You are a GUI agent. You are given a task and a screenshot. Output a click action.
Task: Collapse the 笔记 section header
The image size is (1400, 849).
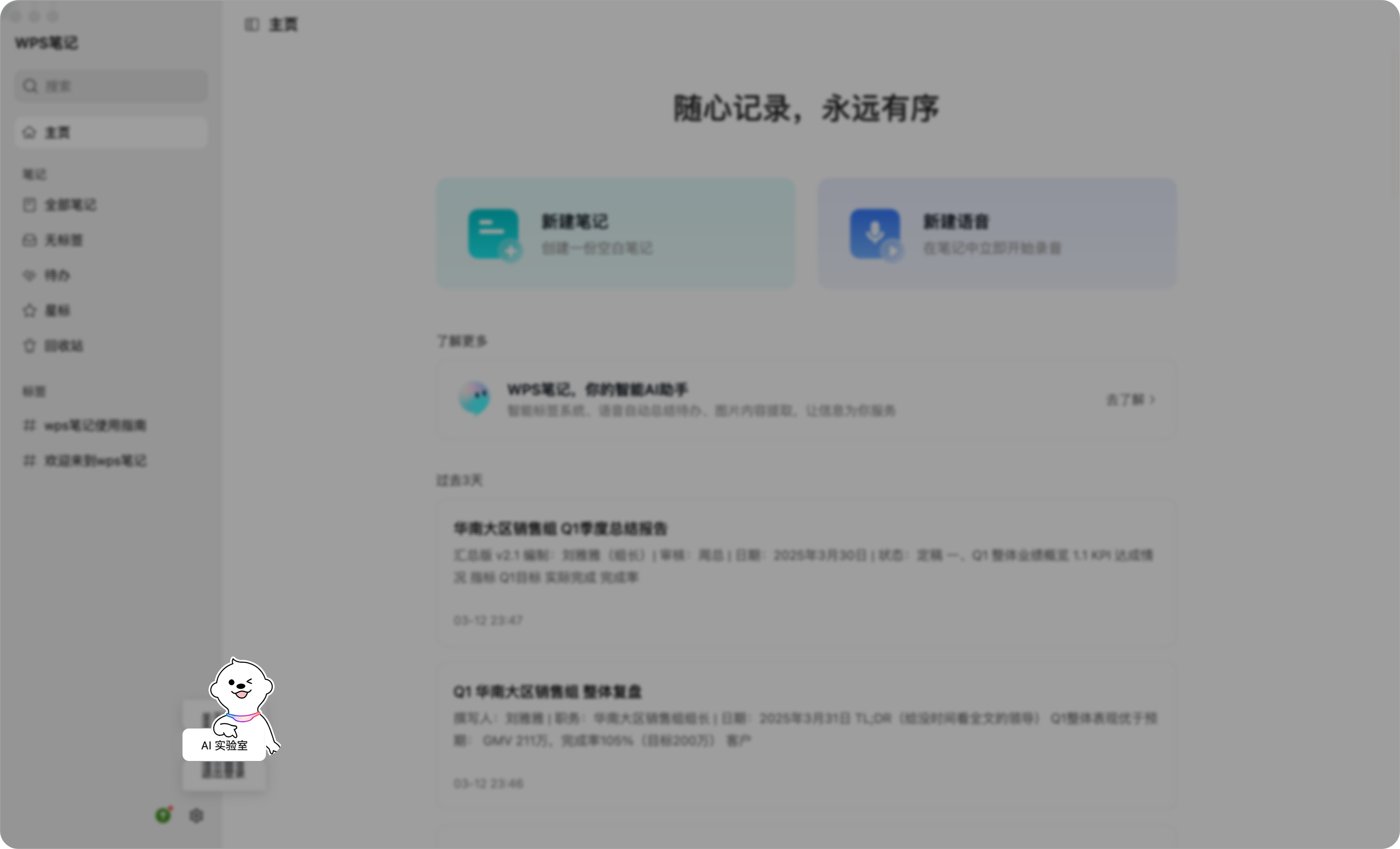(35, 174)
